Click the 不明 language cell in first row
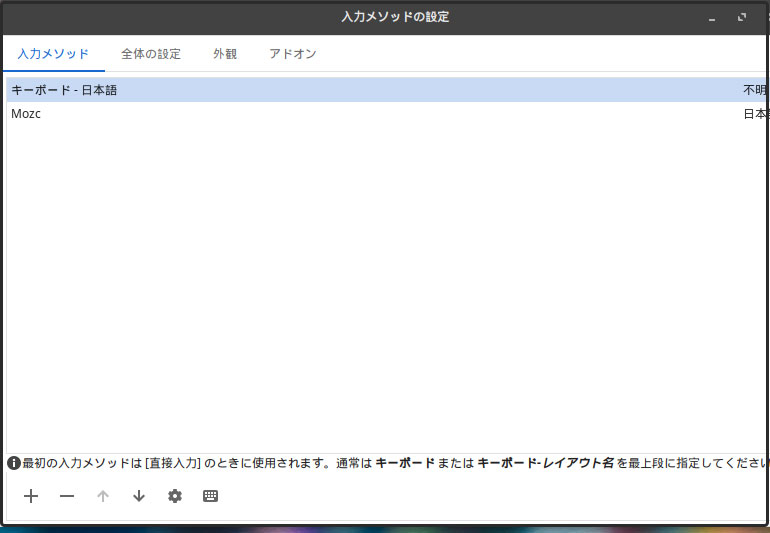770x533 pixels. click(x=755, y=90)
